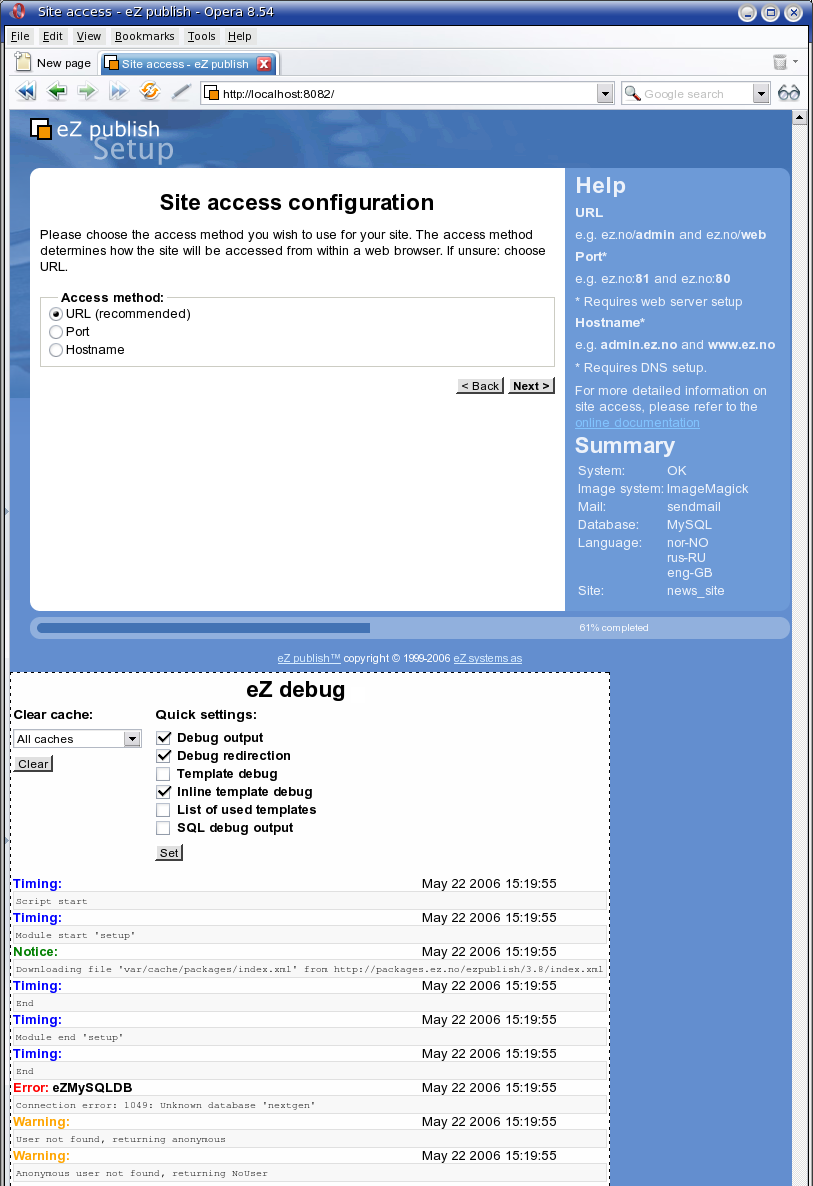Click the New page icon
This screenshot has width=813, height=1186.
point(23,62)
